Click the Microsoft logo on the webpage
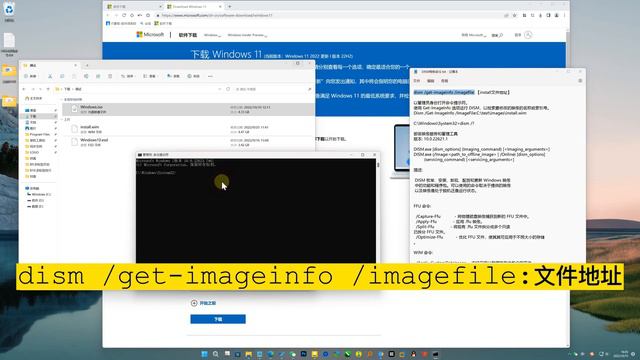Image resolution: width=640 pixels, height=360 pixels. coord(150,35)
